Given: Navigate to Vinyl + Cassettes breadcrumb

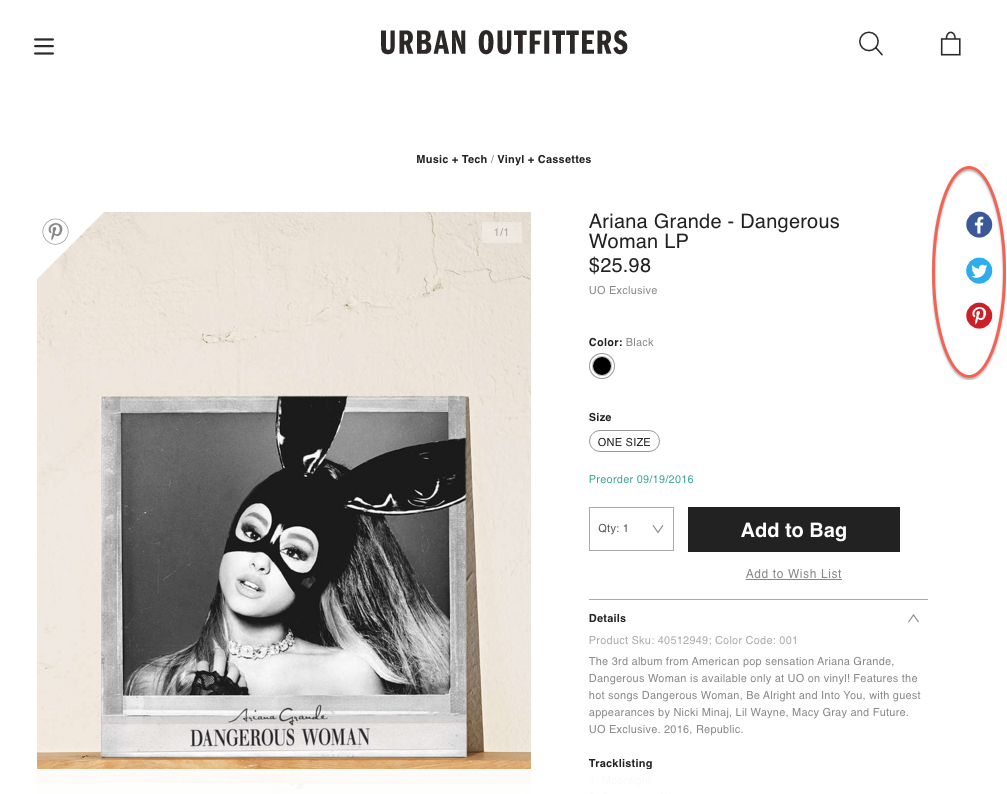Looking at the screenshot, I should coord(544,159).
